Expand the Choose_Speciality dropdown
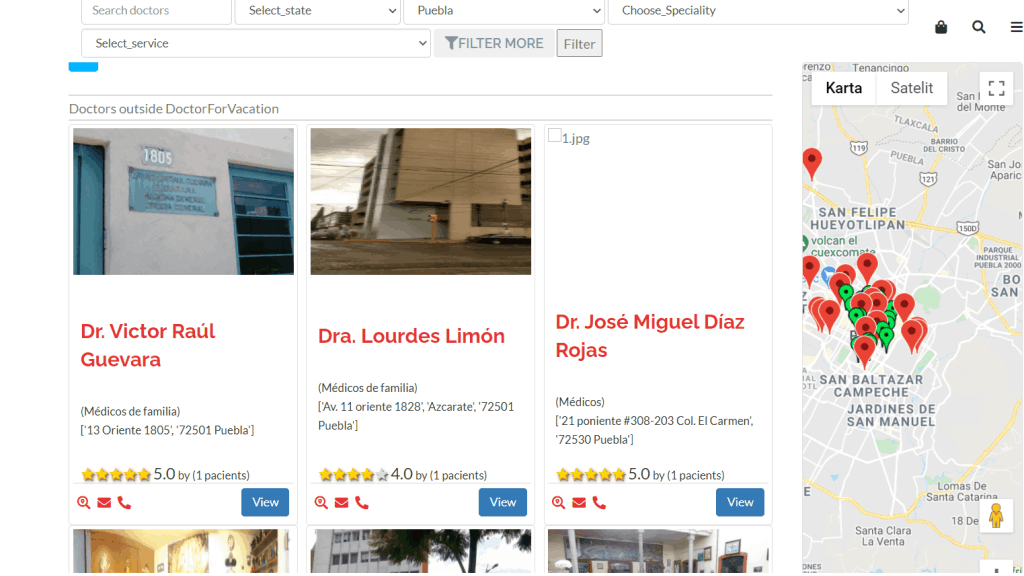1024x576 pixels. pos(757,11)
